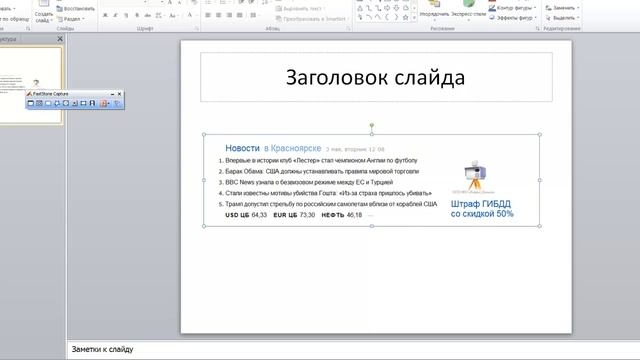Toggle italic К formatting
The width and height of the screenshot is (640, 360).
point(116,15)
